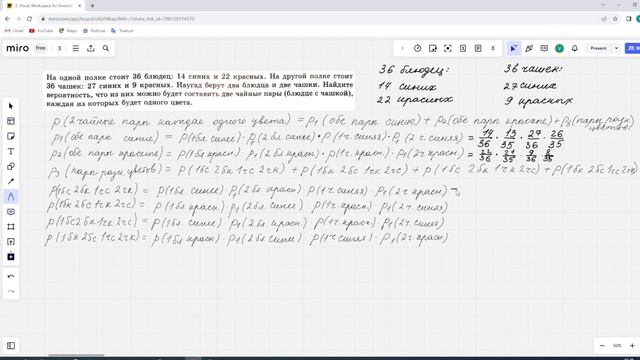Click the miro logo to return home
This screenshot has height=360, width=640.
tap(18, 48)
